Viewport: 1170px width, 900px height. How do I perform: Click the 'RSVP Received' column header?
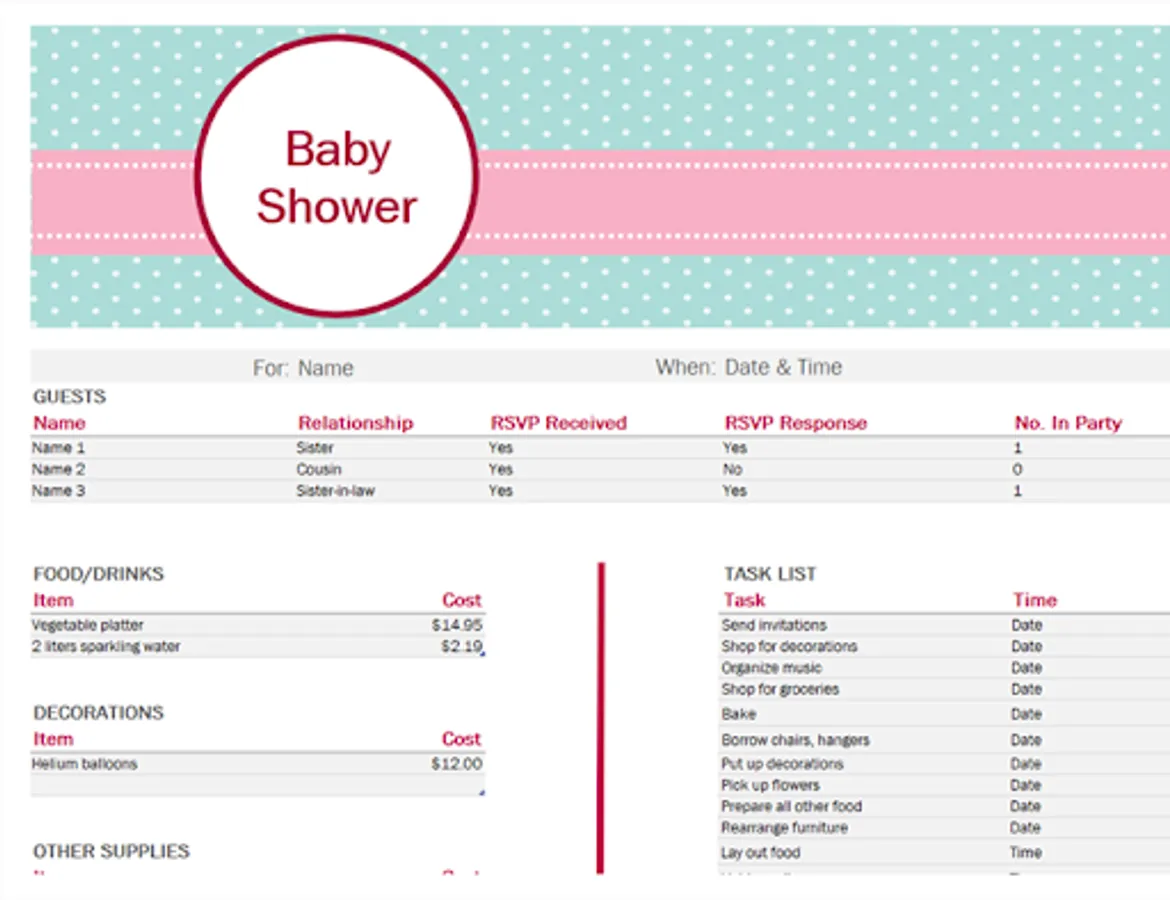pyautogui.click(x=558, y=423)
